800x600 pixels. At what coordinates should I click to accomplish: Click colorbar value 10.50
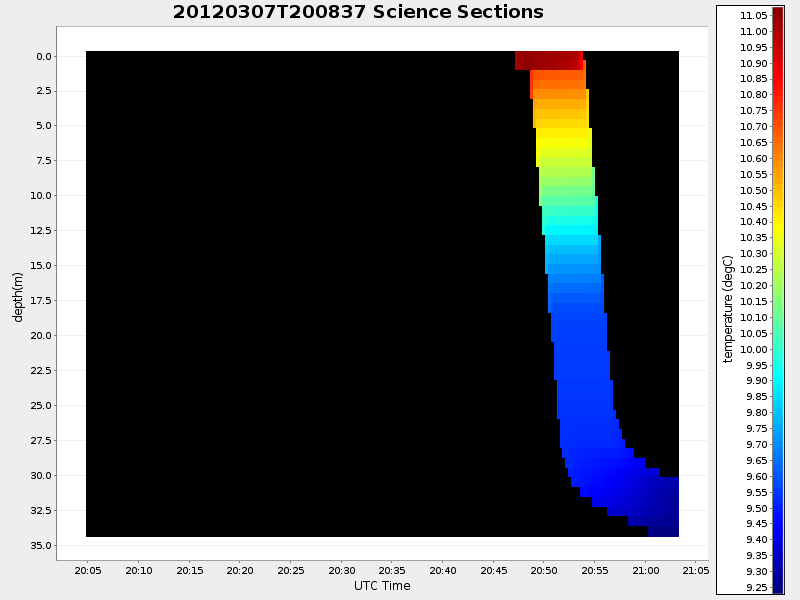754,190
